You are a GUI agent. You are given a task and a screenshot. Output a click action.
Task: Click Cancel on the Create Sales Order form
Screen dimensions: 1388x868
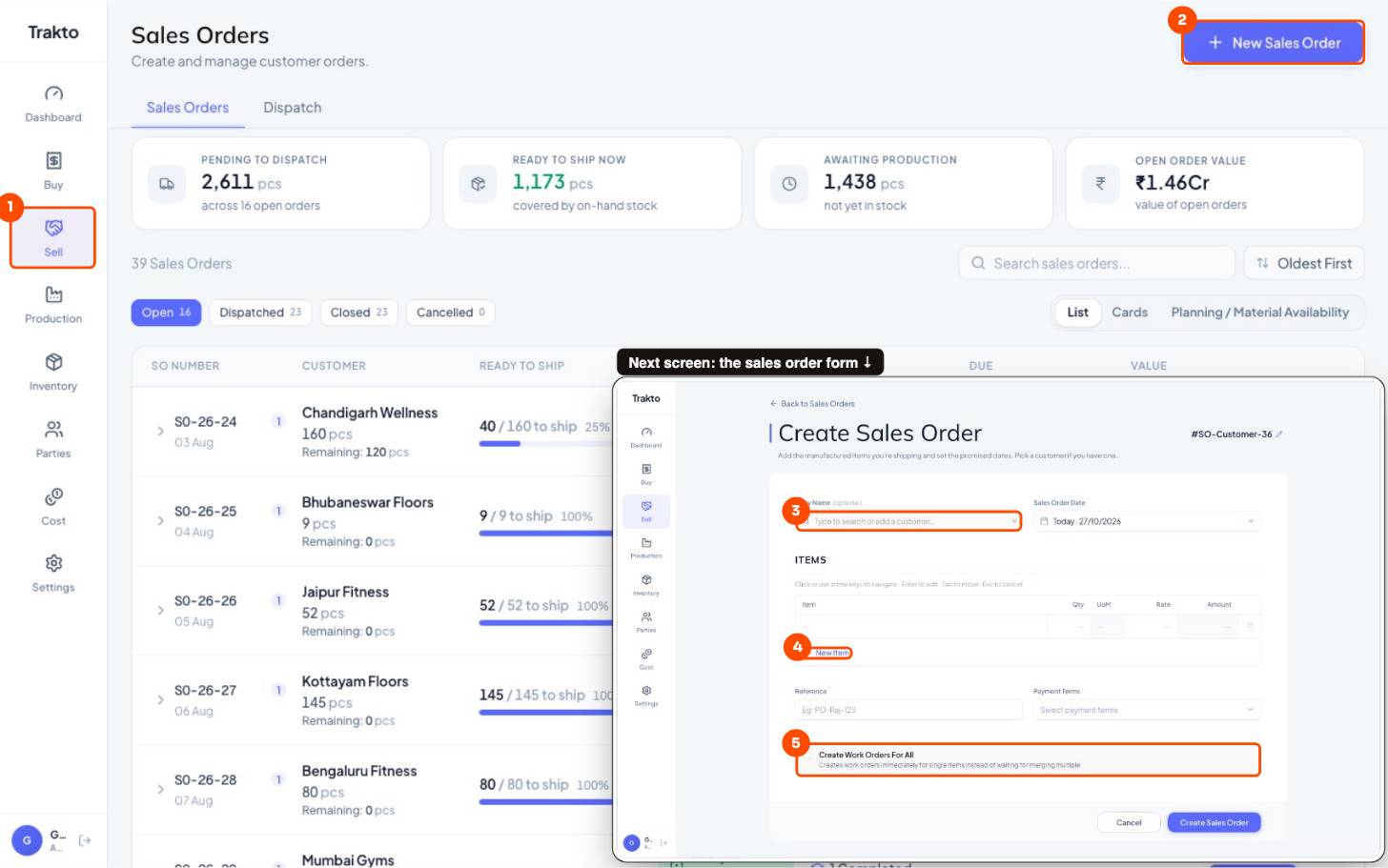point(1129,822)
